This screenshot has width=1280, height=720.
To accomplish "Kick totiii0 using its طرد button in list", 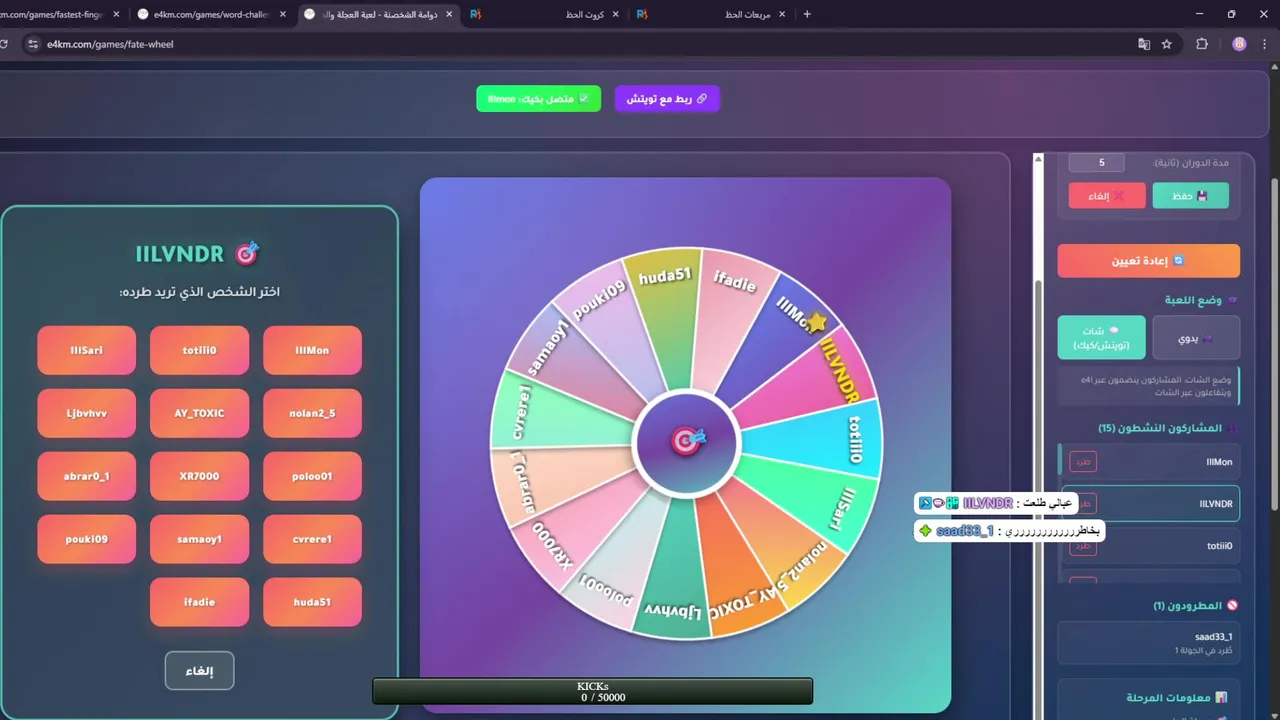I will point(1083,546).
